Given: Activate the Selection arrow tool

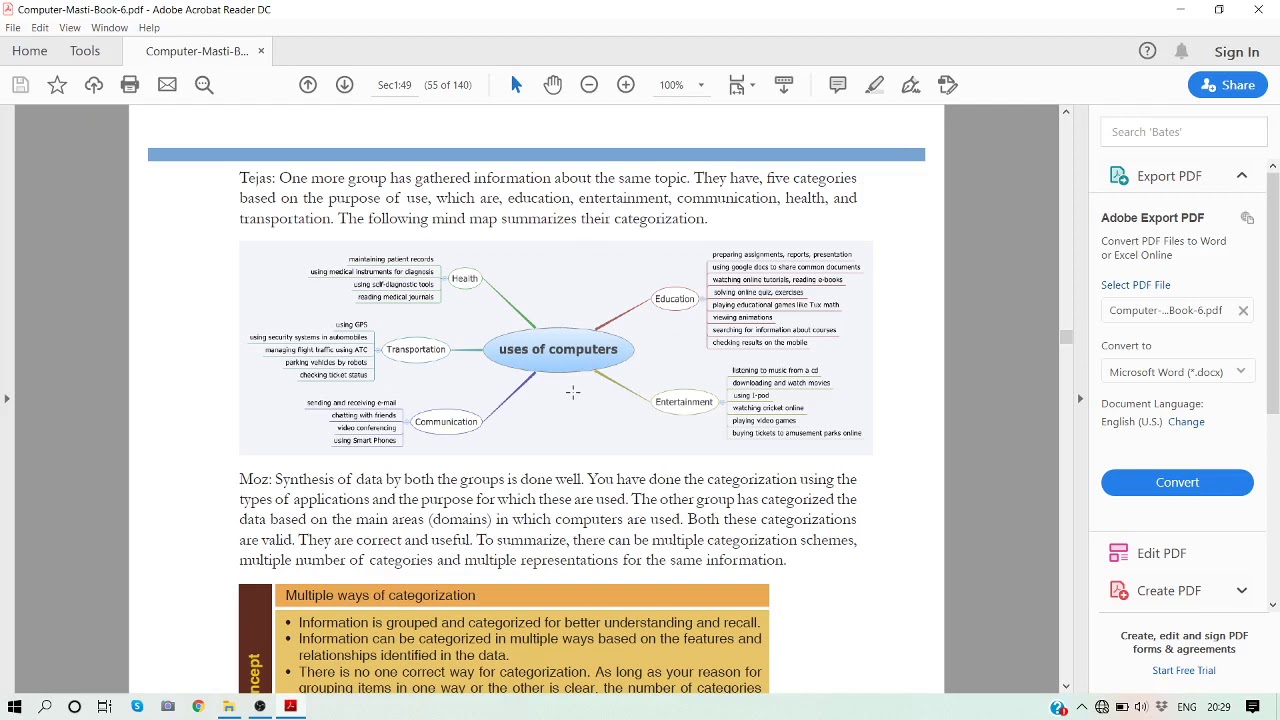Looking at the screenshot, I should pos(516,85).
